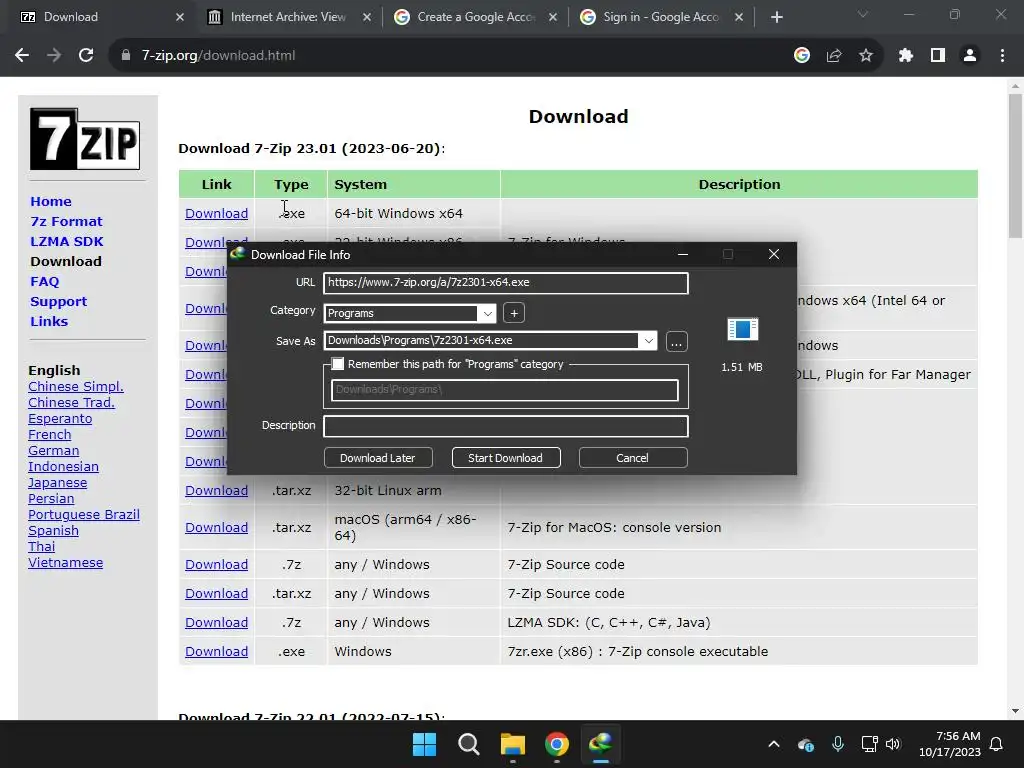Switch language to Vietnamese

coord(65,563)
